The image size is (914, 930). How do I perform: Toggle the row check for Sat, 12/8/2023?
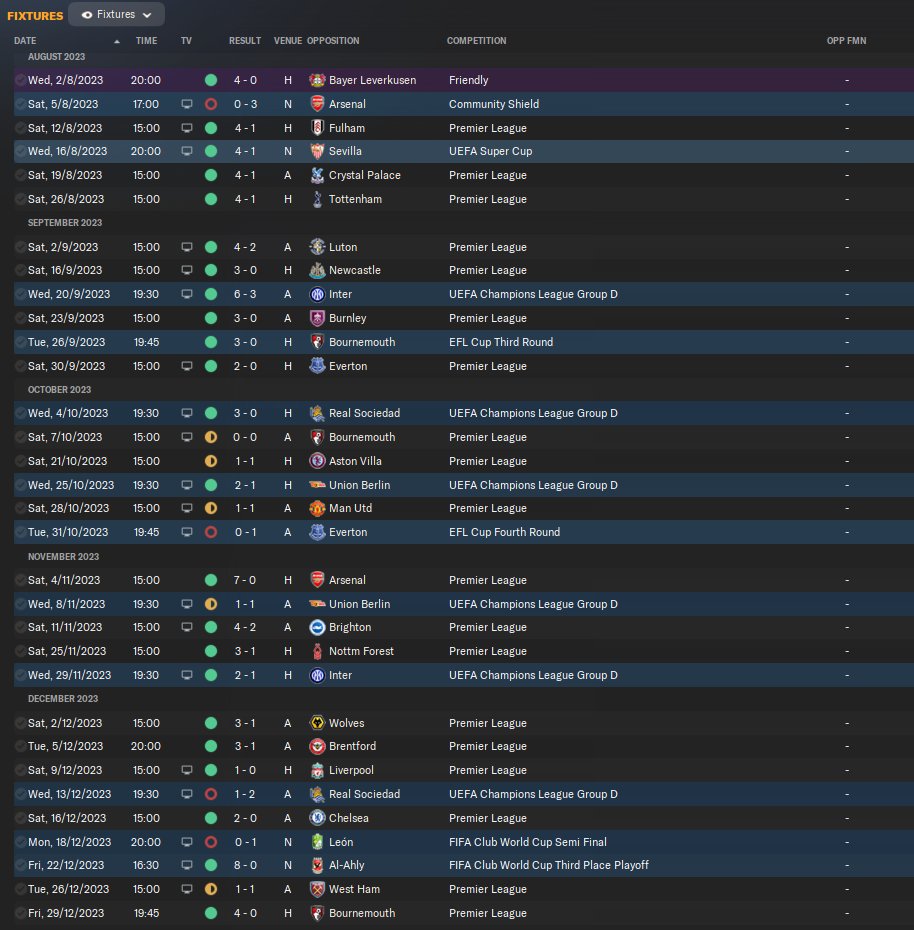20,128
